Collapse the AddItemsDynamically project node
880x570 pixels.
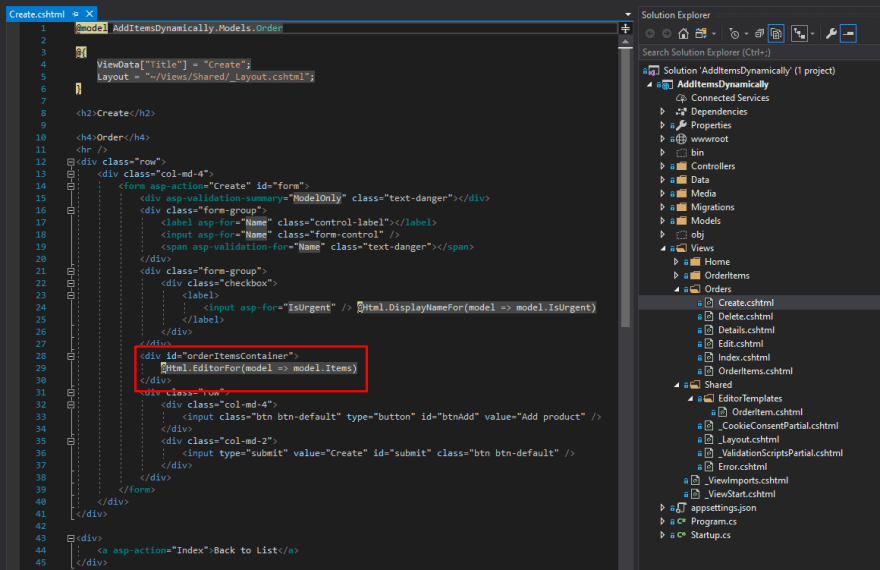pos(649,84)
